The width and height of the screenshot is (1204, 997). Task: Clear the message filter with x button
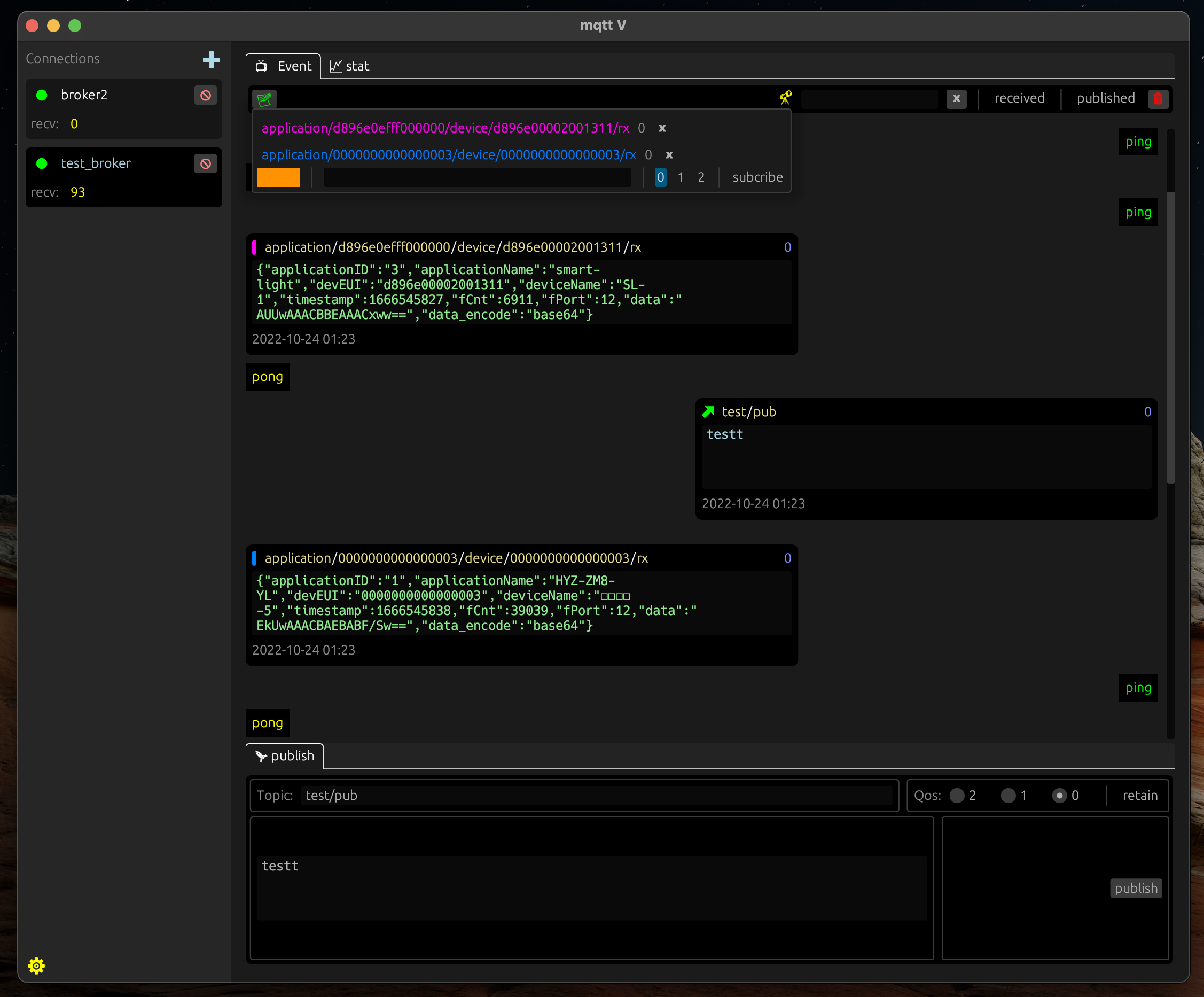tap(956, 99)
